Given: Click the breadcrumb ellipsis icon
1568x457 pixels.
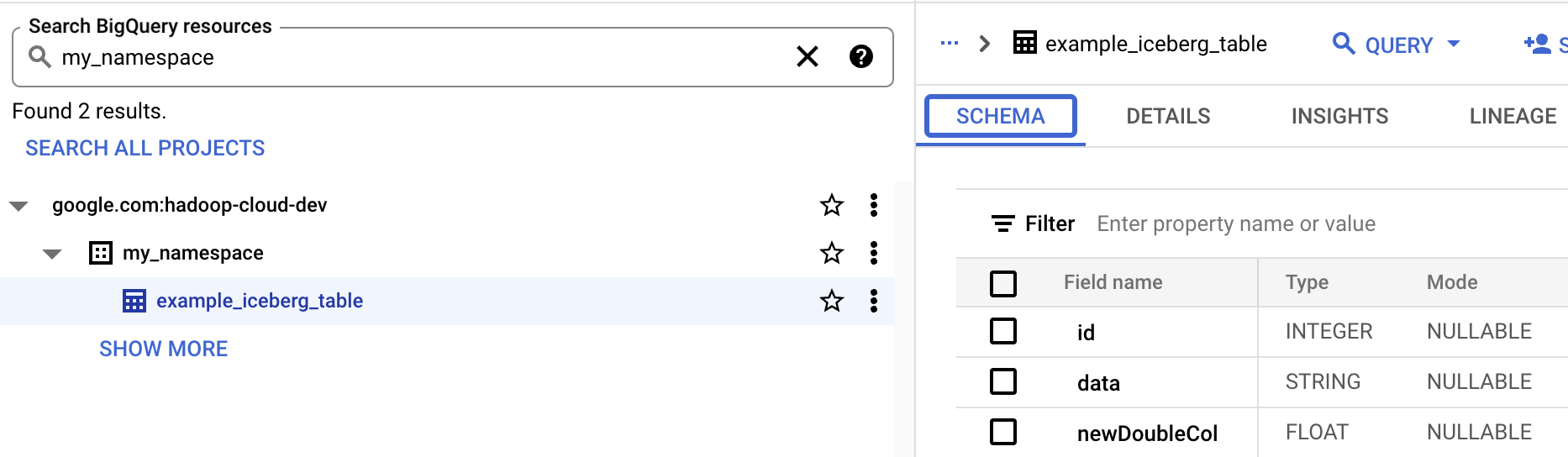Looking at the screenshot, I should click(950, 44).
